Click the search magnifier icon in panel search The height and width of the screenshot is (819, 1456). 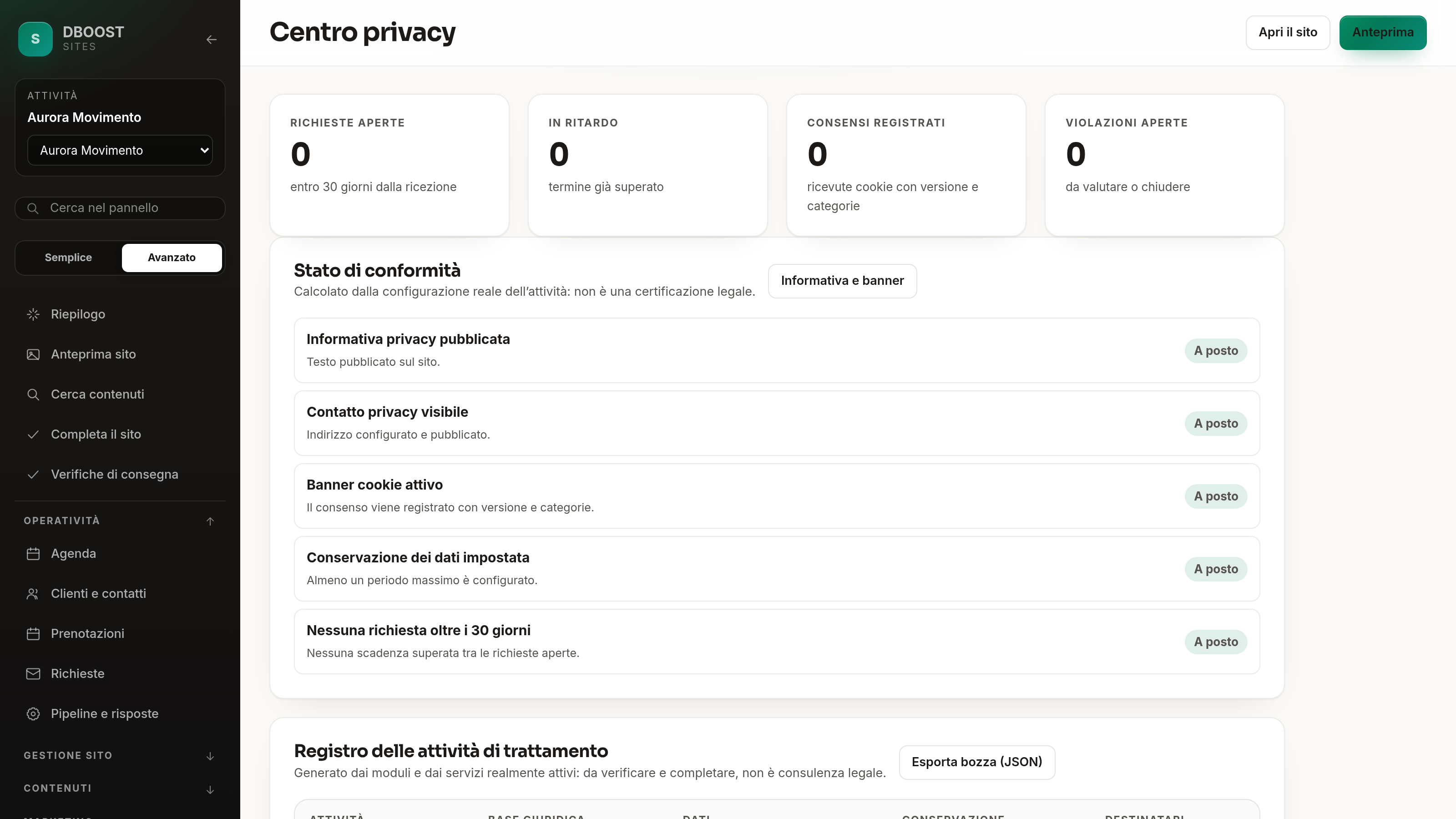33,208
